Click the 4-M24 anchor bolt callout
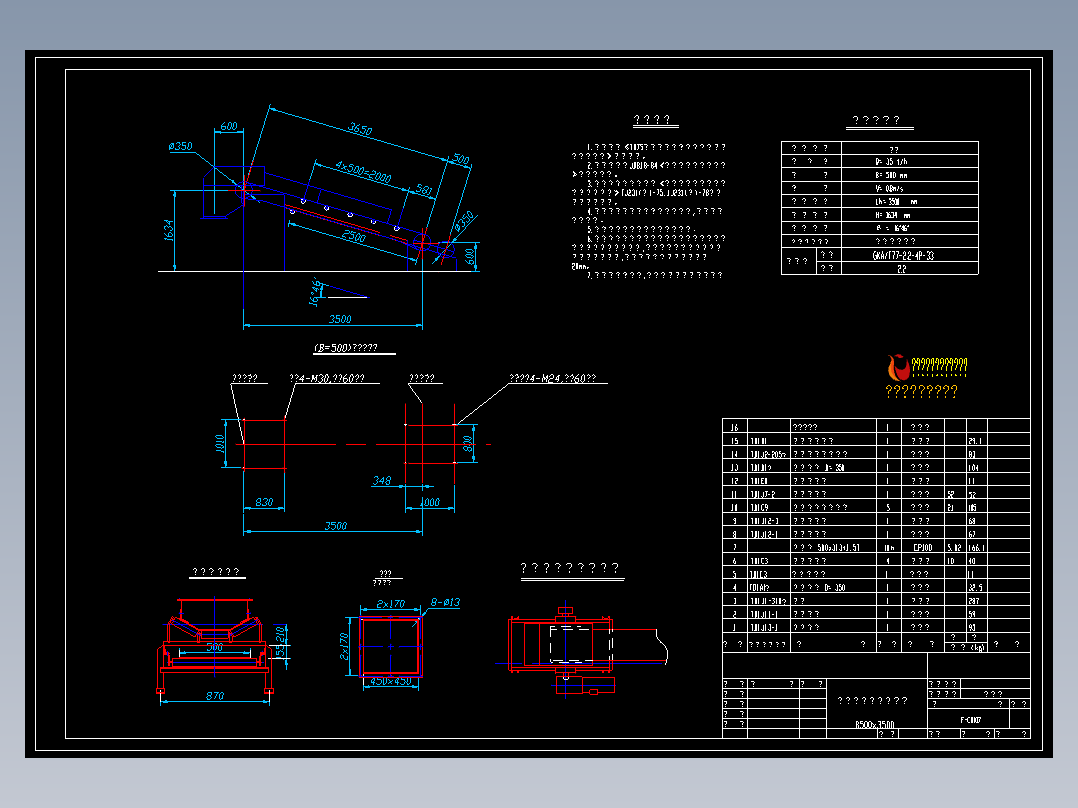 (552, 378)
